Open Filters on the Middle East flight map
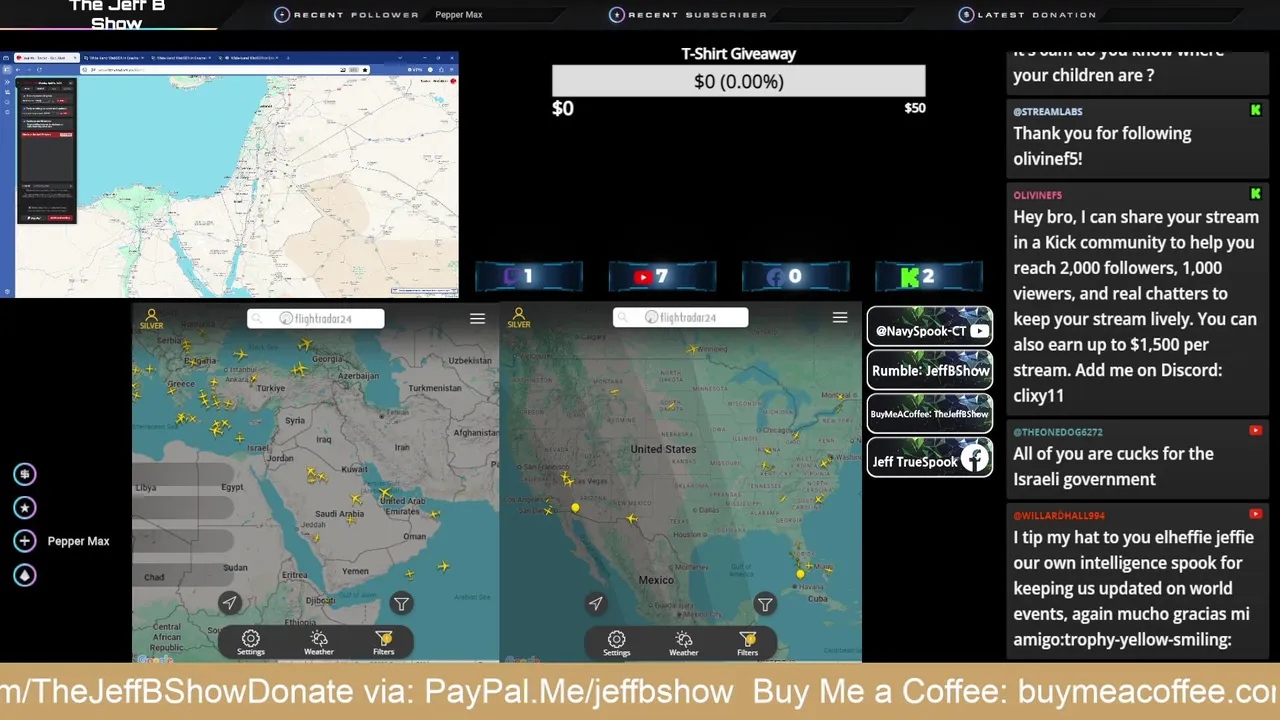 384,642
